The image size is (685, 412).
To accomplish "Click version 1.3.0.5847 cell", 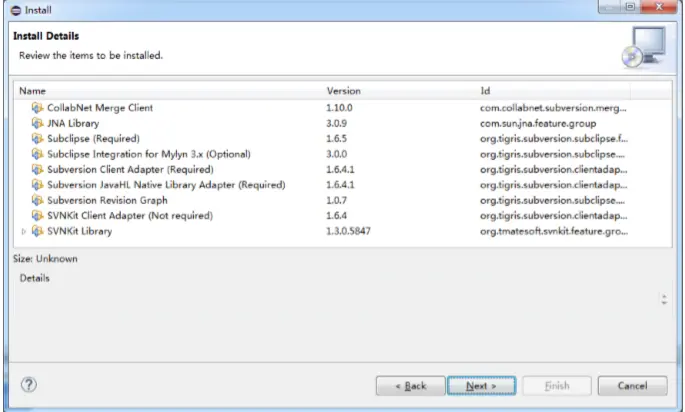I will (348, 231).
